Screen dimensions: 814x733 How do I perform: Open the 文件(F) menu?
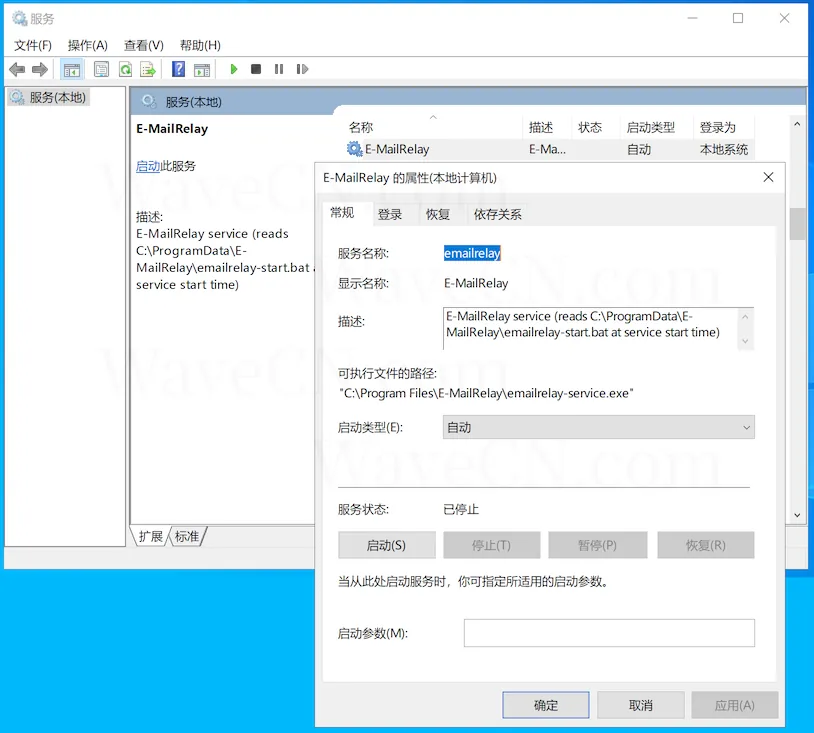click(33, 46)
